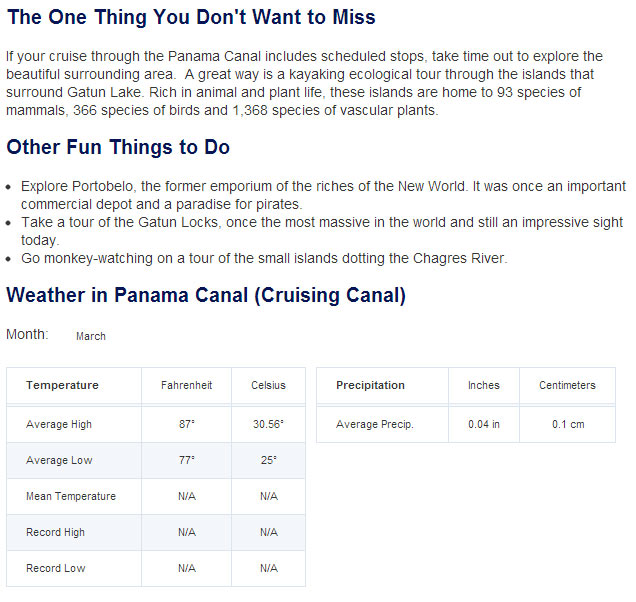The height and width of the screenshot is (602, 636).
Task: Click the monkey-watching Chagres River bullet
Action: (x=264, y=258)
